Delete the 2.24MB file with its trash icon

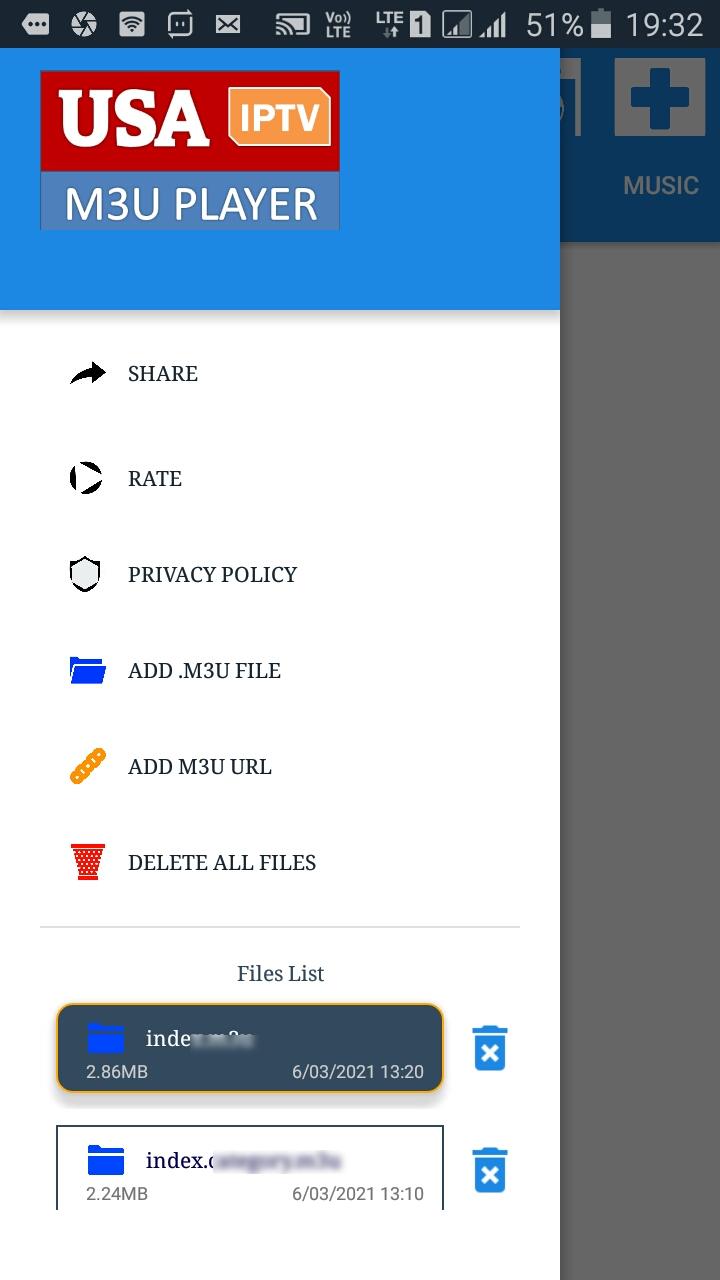(x=490, y=1170)
